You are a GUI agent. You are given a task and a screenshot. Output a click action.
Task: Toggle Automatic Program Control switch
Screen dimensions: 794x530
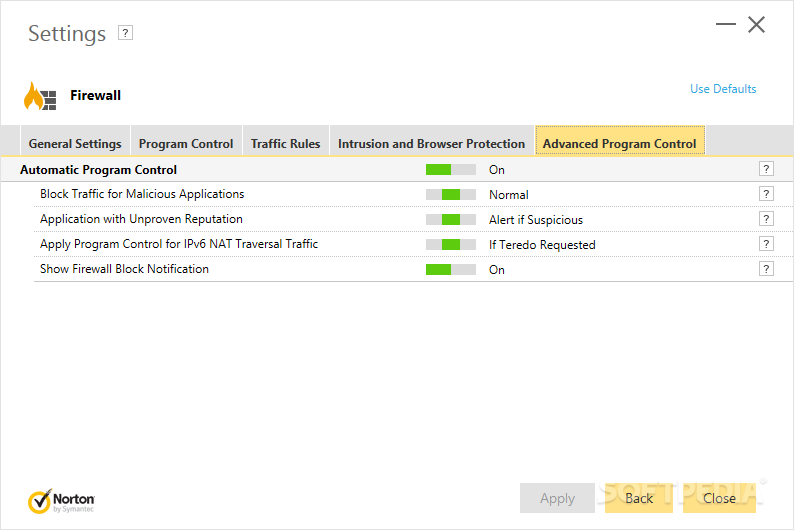click(x=451, y=170)
